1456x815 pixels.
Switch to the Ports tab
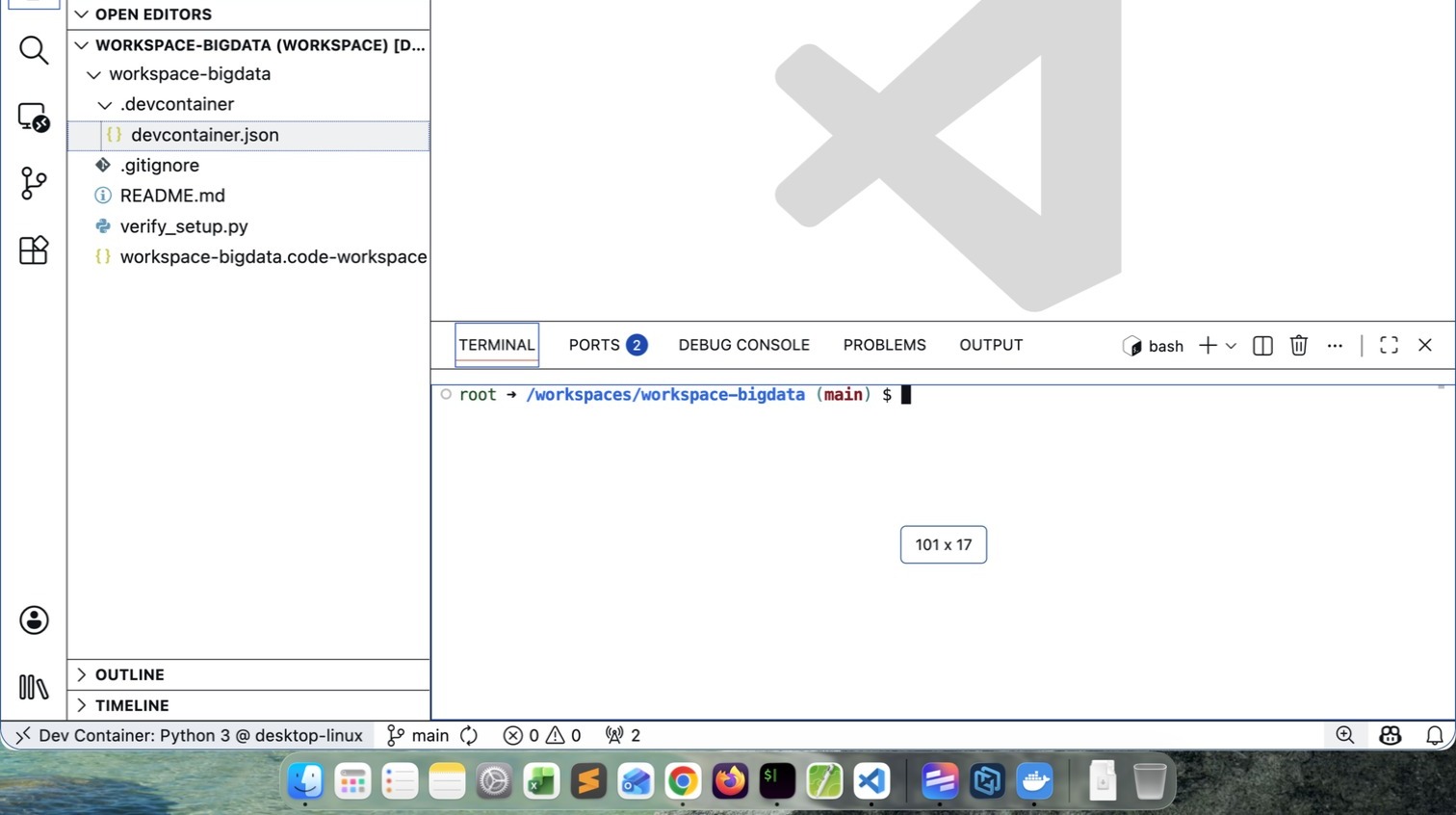point(608,345)
